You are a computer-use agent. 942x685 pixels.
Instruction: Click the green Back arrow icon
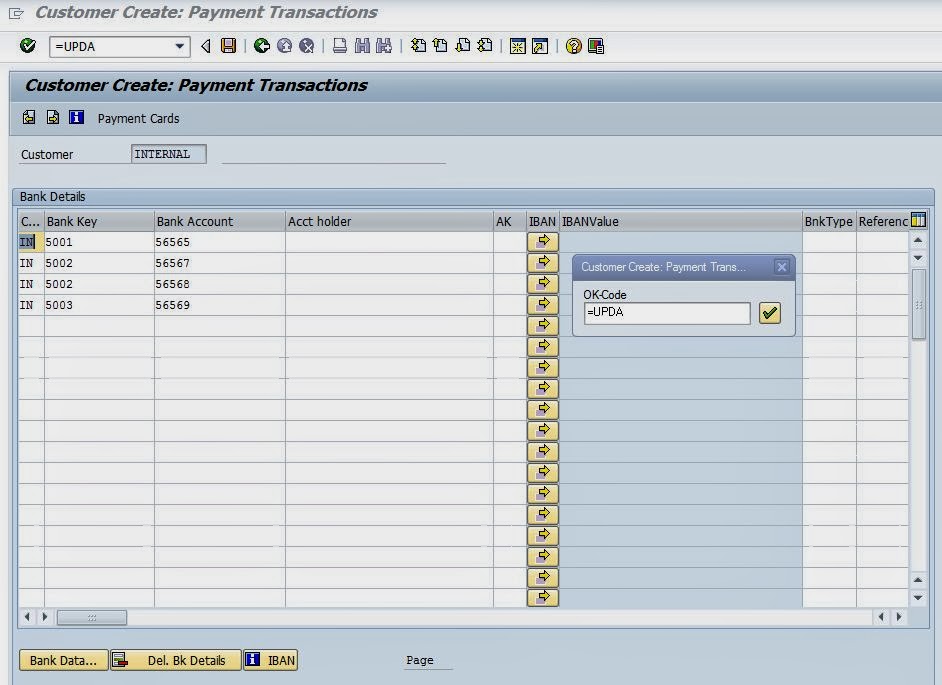coord(262,46)
